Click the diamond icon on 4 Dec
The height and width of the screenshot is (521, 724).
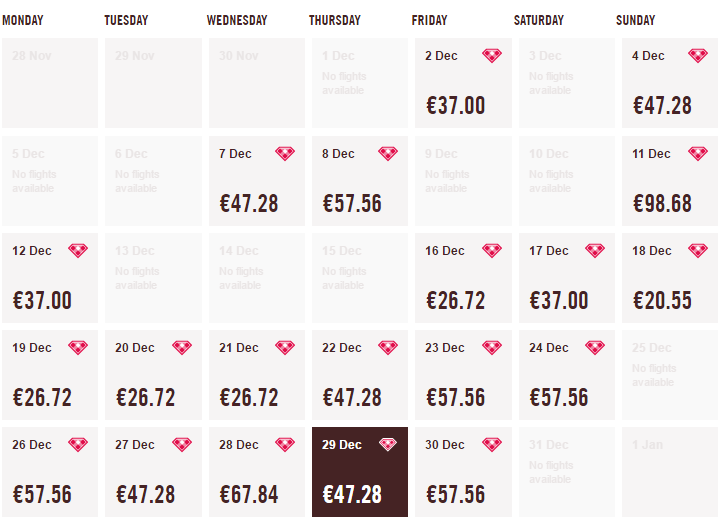tap(698, 56)
